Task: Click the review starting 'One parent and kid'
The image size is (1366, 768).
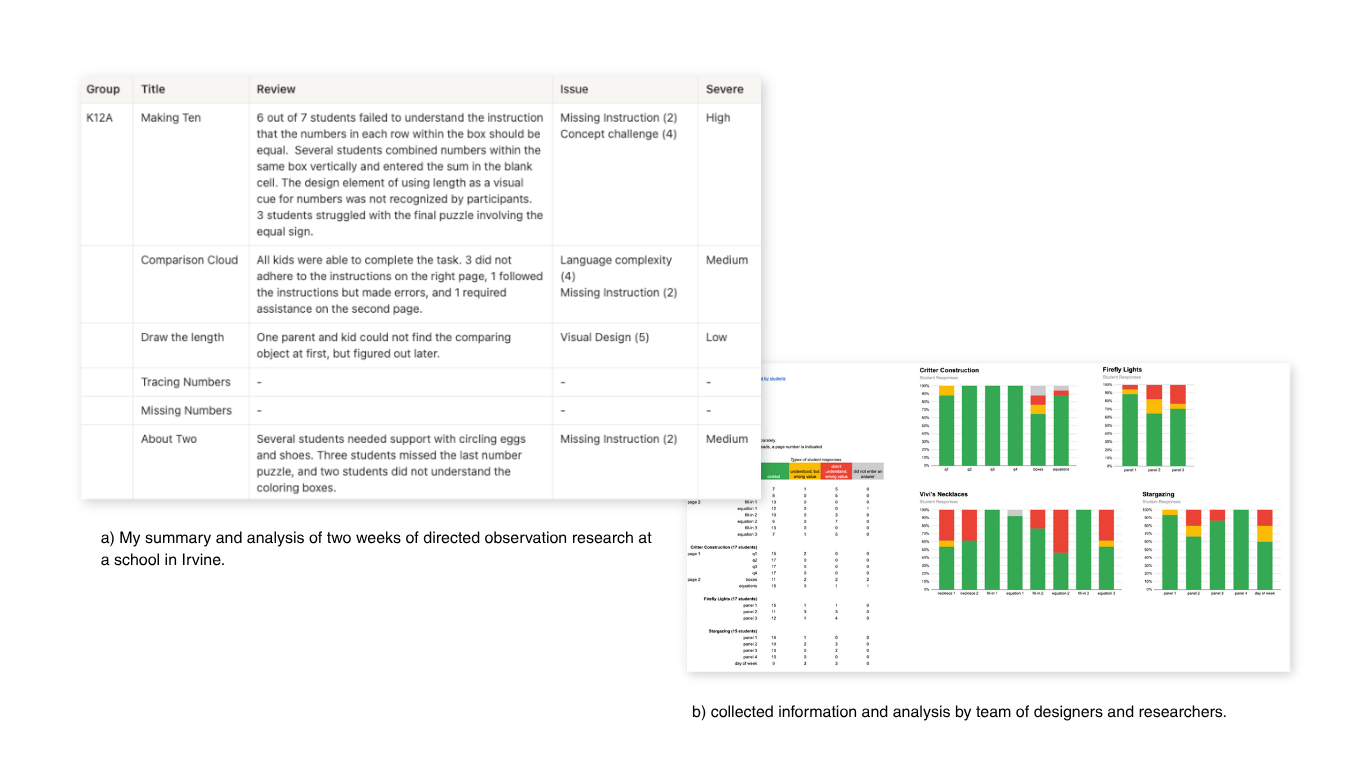Action: (384, 346)
